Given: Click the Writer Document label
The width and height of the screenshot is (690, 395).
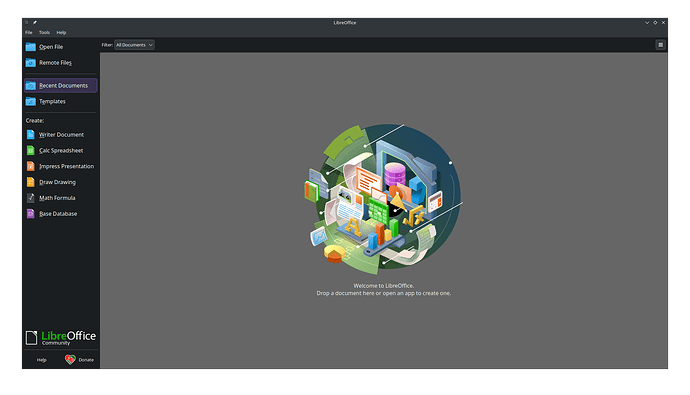Looking at the screenshot, I should [62, 135].
